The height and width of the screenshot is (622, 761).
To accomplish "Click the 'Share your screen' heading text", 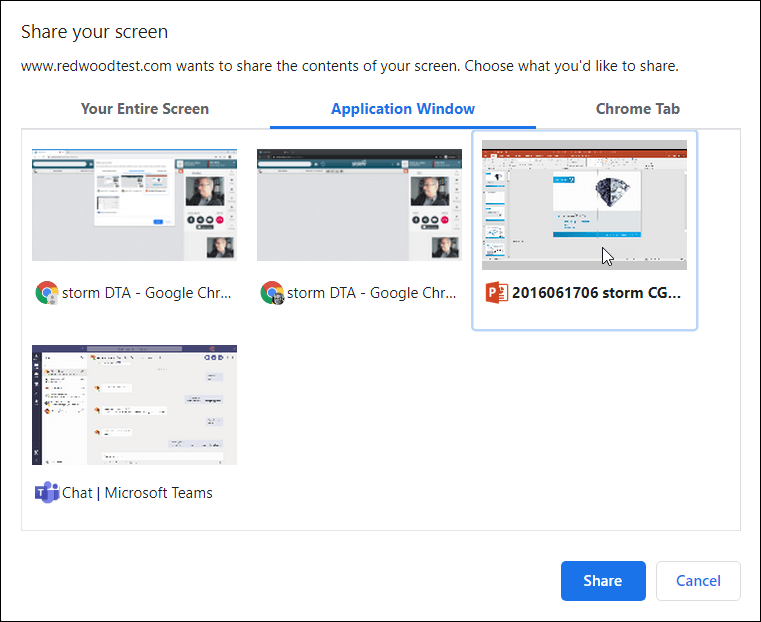I will [95, 32].
